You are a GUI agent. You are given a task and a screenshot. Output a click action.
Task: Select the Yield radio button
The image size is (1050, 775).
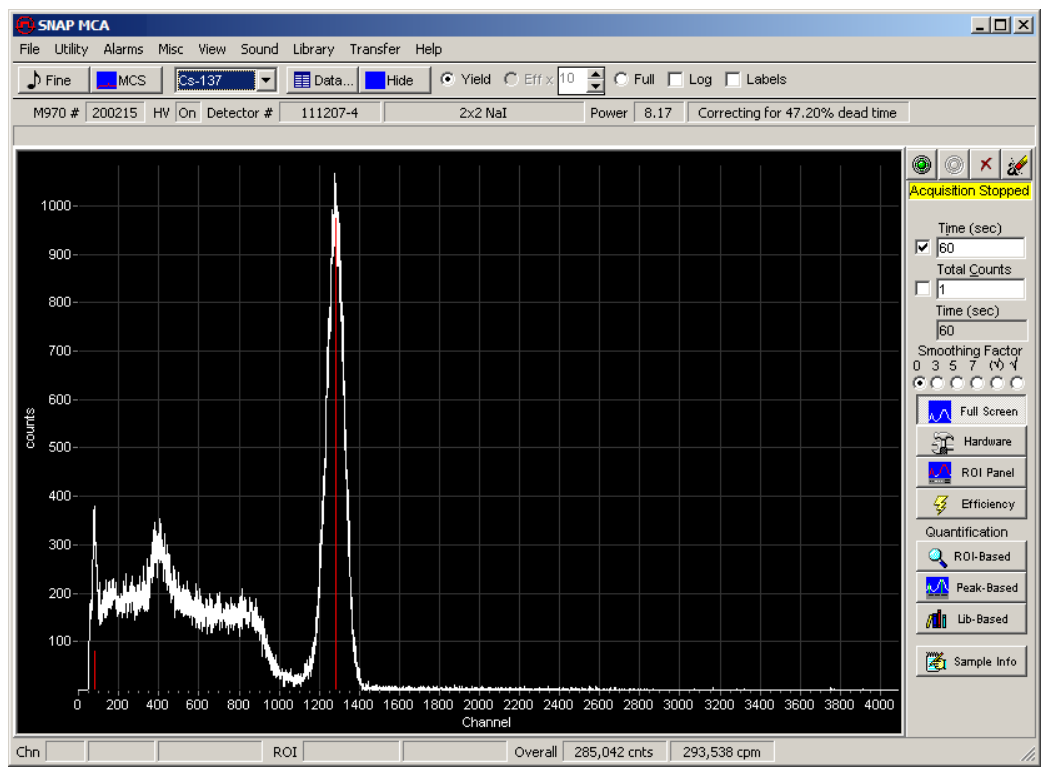tap(447, 79)
